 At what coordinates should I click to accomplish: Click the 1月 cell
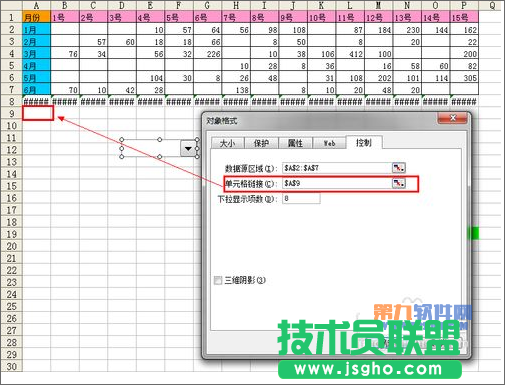pos(36,29)
